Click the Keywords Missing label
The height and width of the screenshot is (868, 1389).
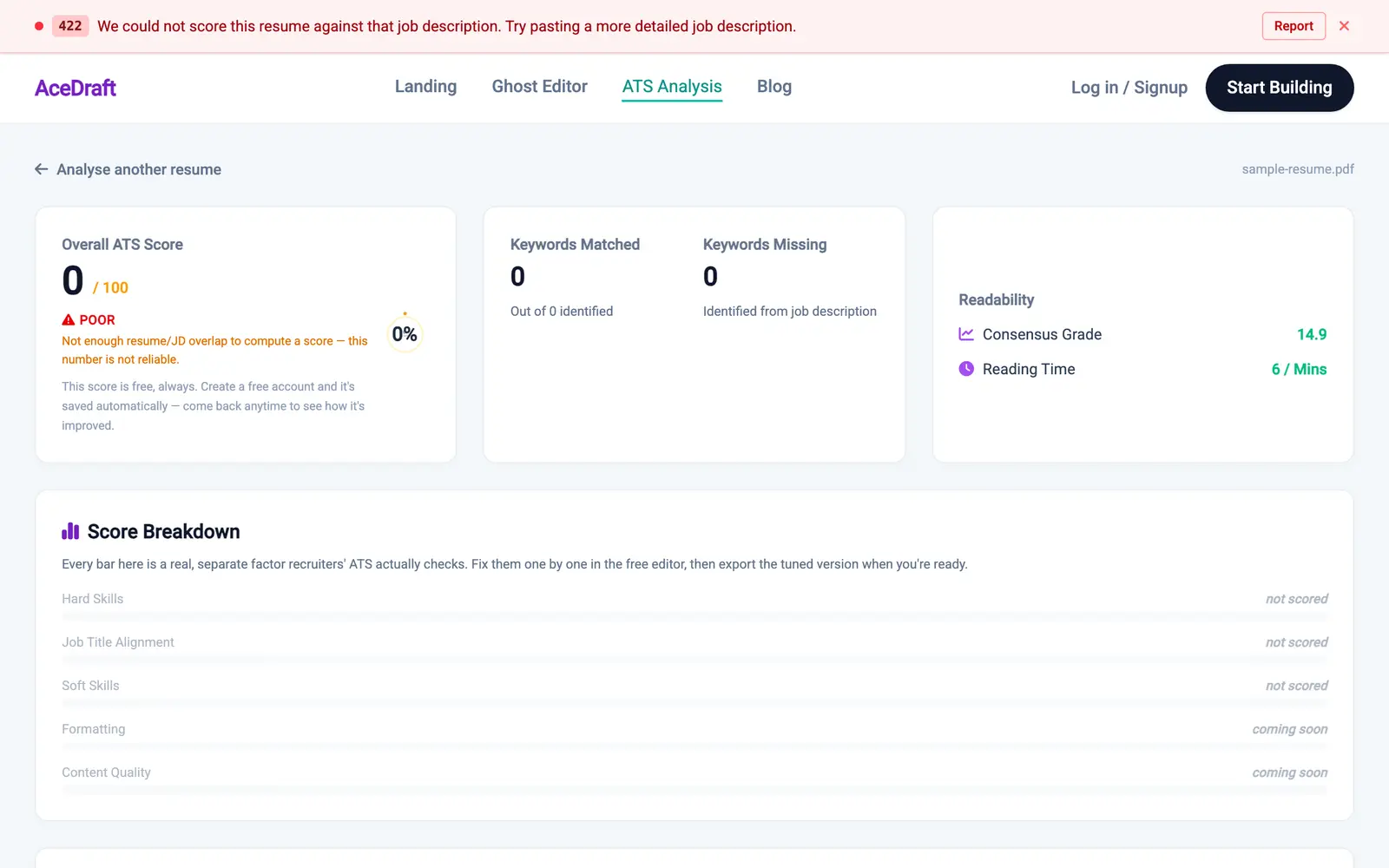tap(765, 245)
